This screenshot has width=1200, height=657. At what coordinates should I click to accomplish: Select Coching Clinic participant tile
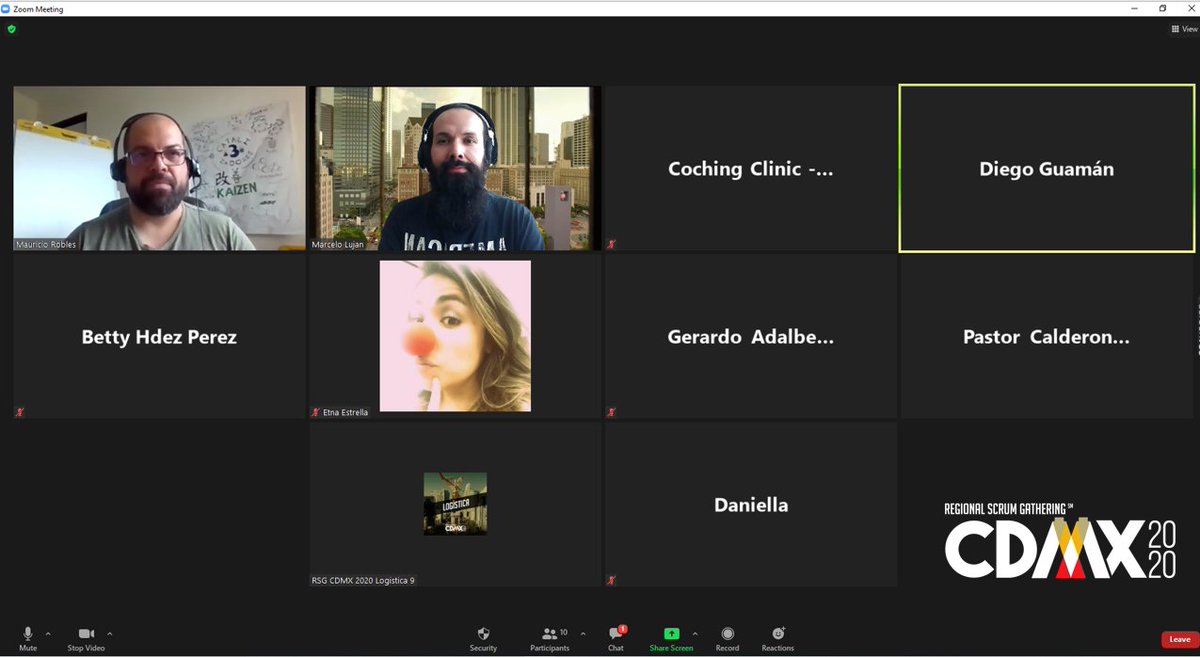click(x=750, y=168)
